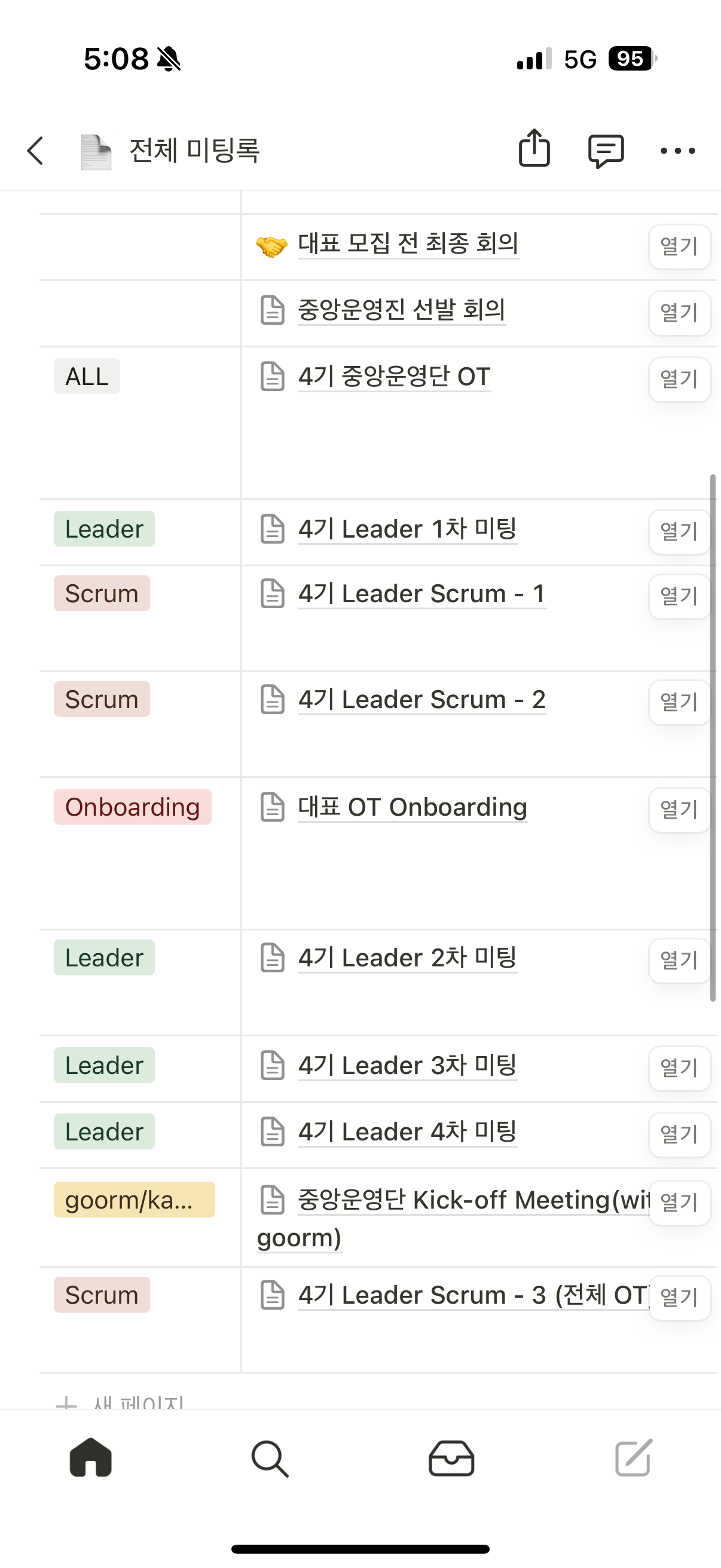Tap the handshake emoji page icon
This screenshot has width=721, height=1568.
pos(271,245)
